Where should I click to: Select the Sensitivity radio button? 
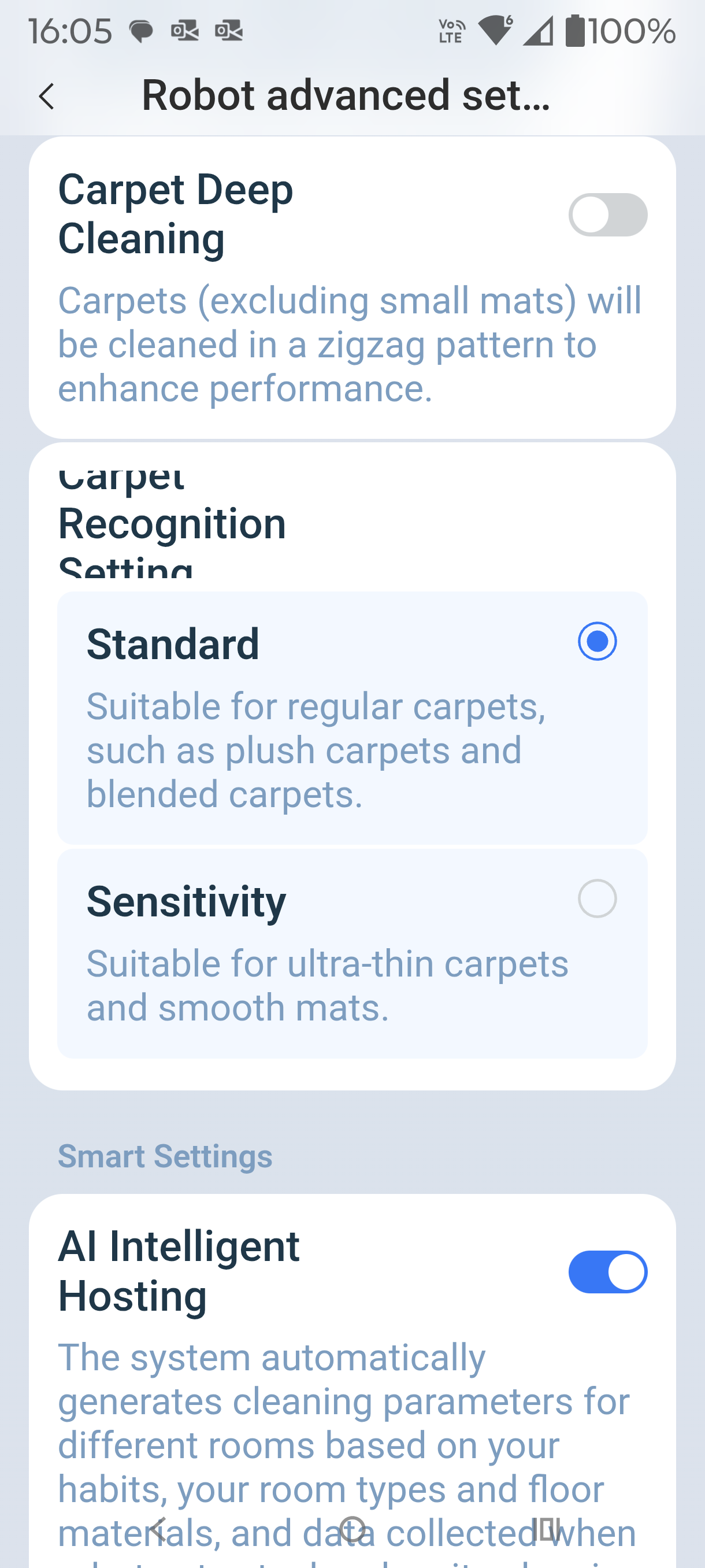click(597, 898)
